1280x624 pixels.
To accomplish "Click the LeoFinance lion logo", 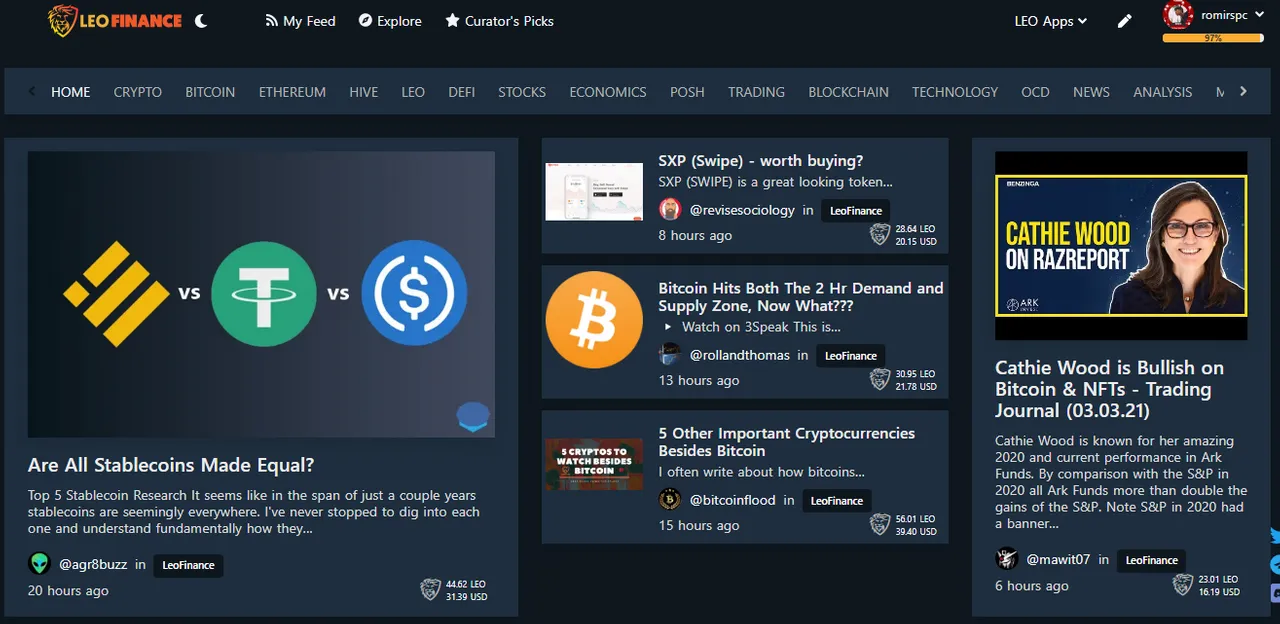I will click(115, 20).
